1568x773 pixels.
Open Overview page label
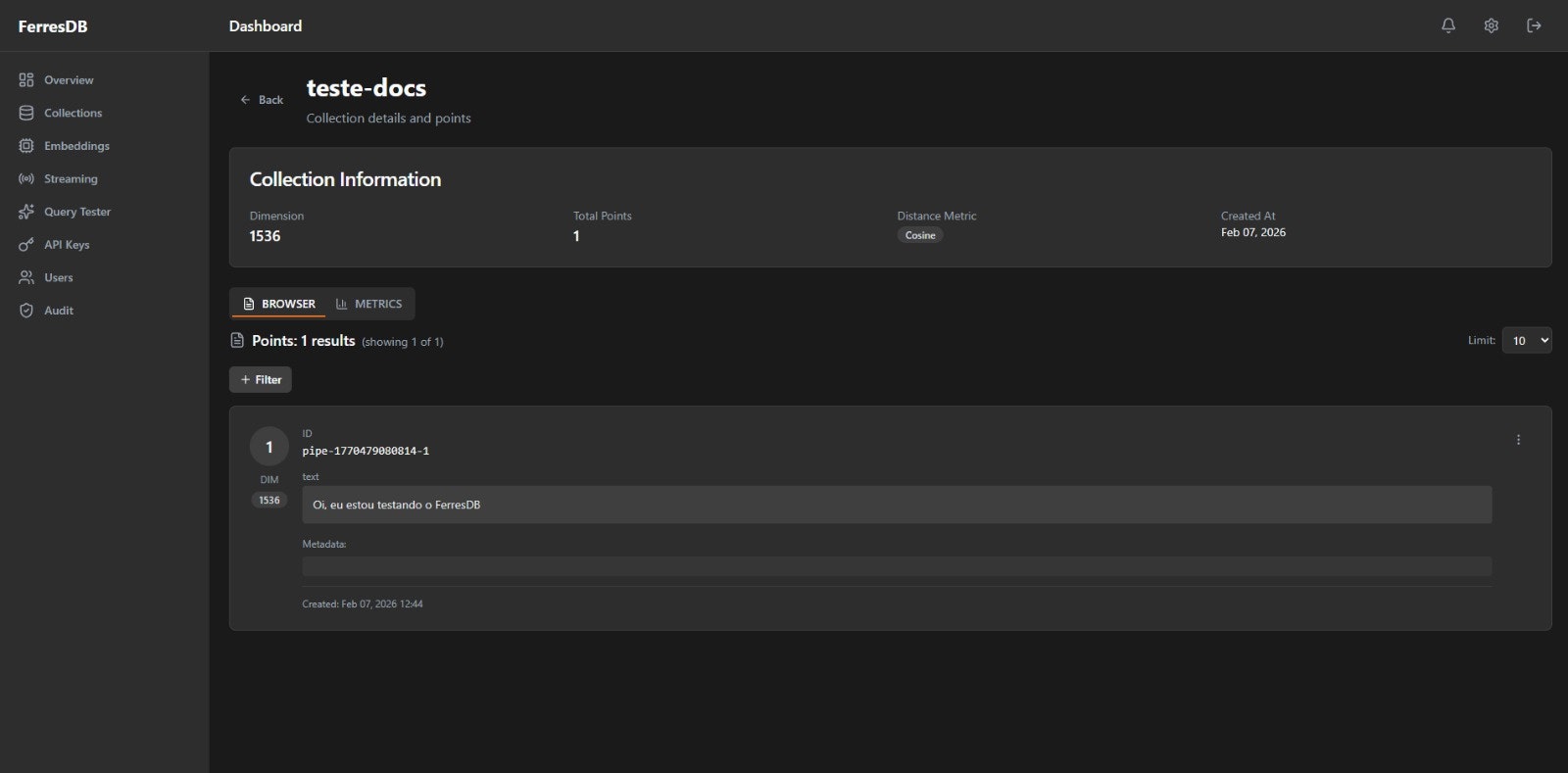pos(69,80)
